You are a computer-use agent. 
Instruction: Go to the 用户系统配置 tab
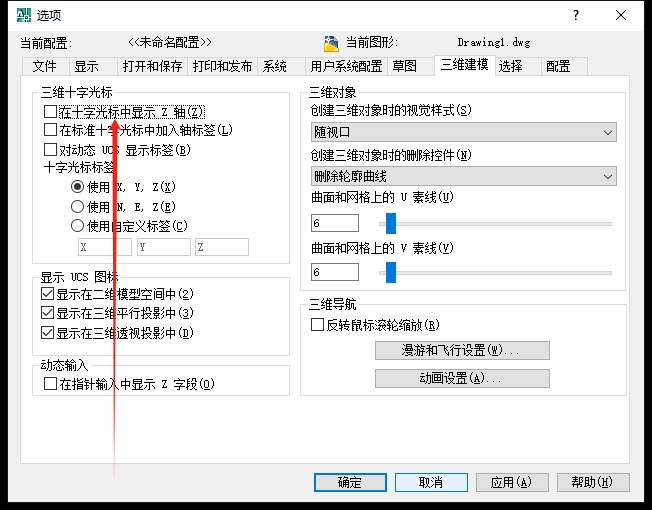[x=346, y=67]
